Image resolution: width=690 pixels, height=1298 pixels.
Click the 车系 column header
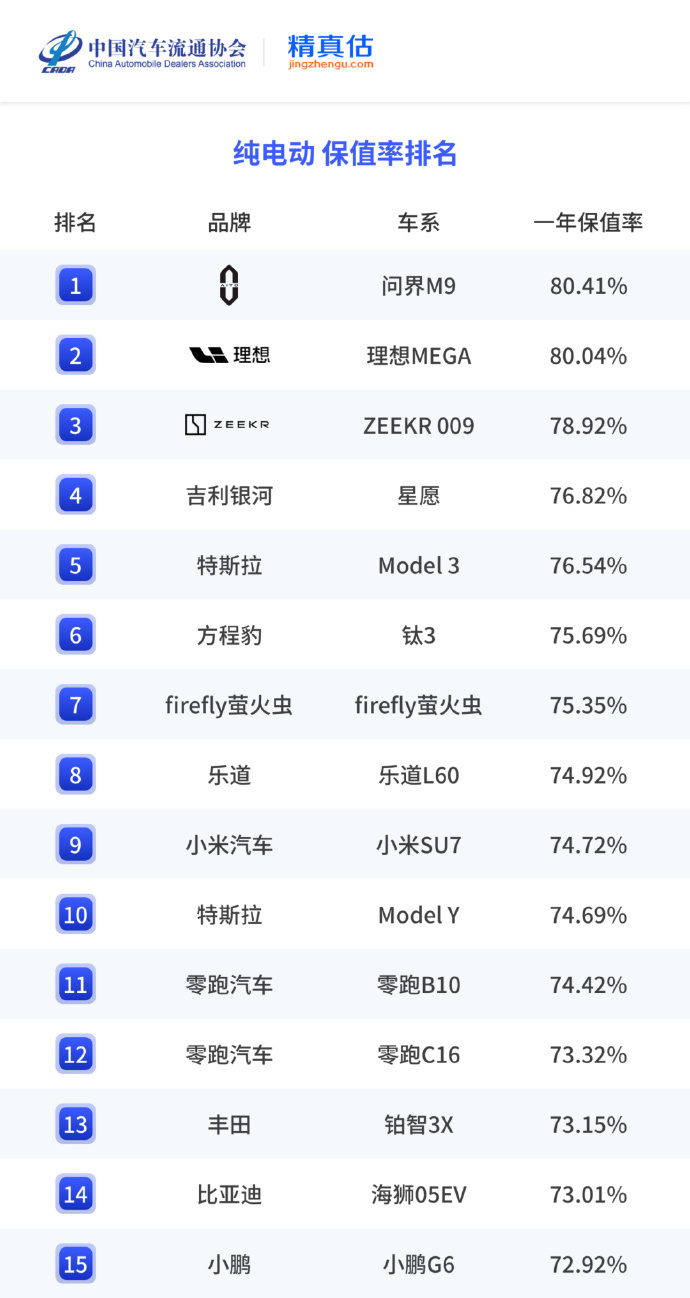coord(419,223)
